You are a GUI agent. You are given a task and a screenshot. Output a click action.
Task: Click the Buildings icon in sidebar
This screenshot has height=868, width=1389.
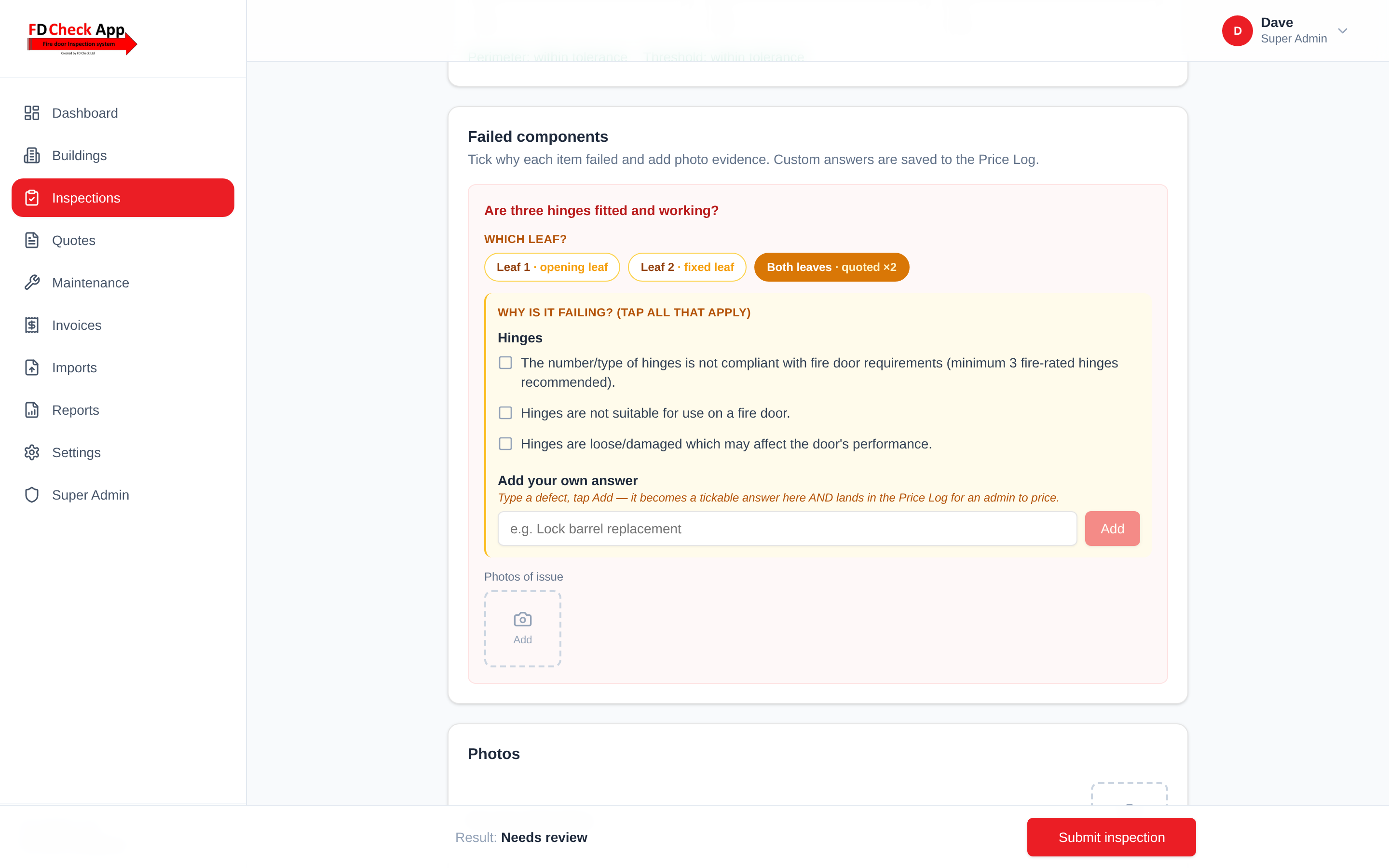tap(31, 156)
